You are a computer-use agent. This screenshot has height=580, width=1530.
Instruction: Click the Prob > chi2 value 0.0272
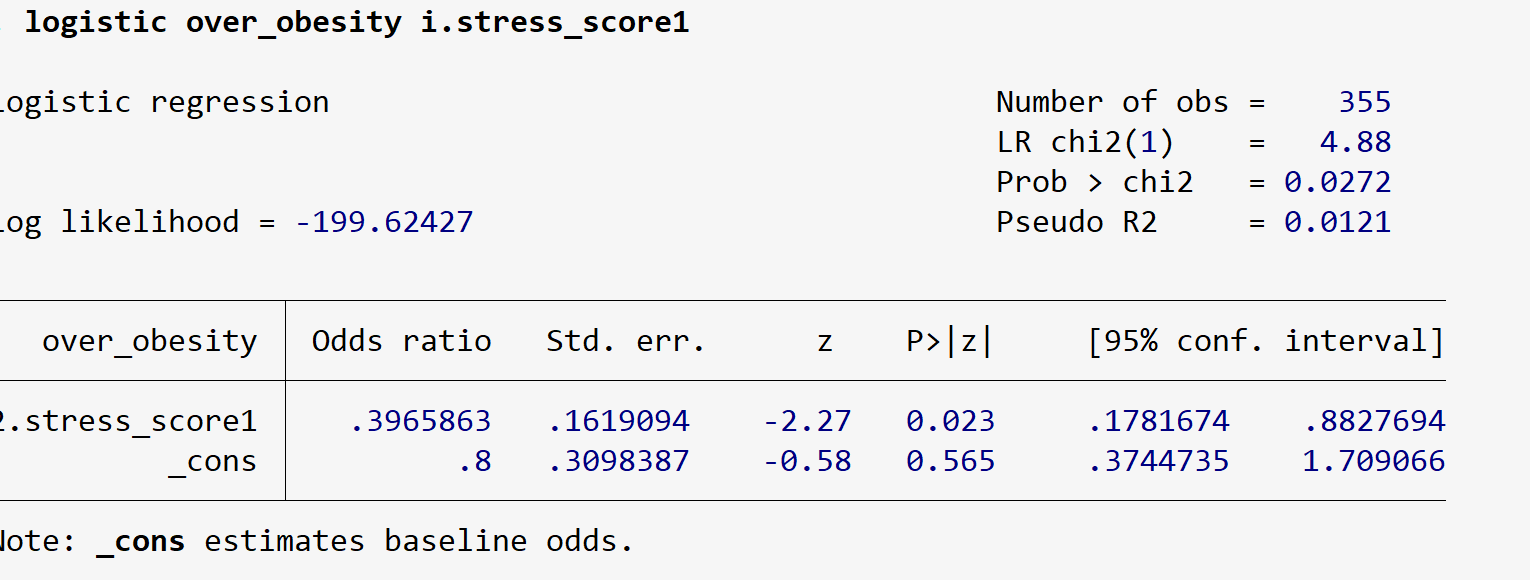(1337, 182)
